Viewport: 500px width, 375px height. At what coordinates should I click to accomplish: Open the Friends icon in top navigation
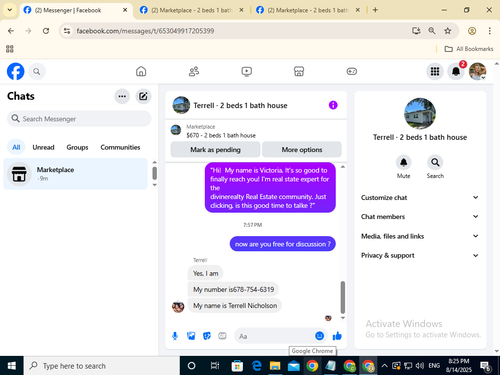(194, 71)
